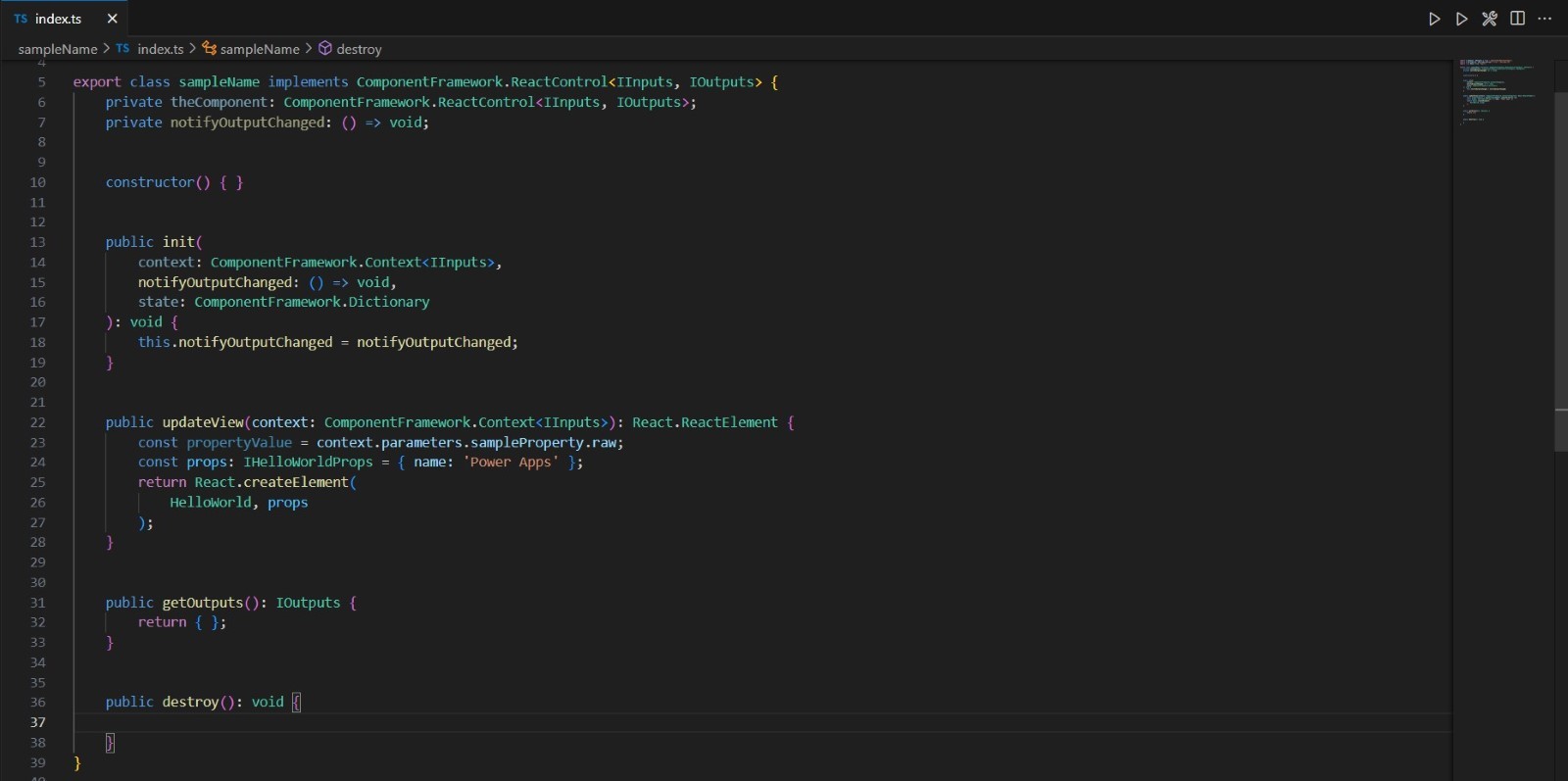Click 'React.ReactElement' return type on line 22

click(x=705, y=422)
